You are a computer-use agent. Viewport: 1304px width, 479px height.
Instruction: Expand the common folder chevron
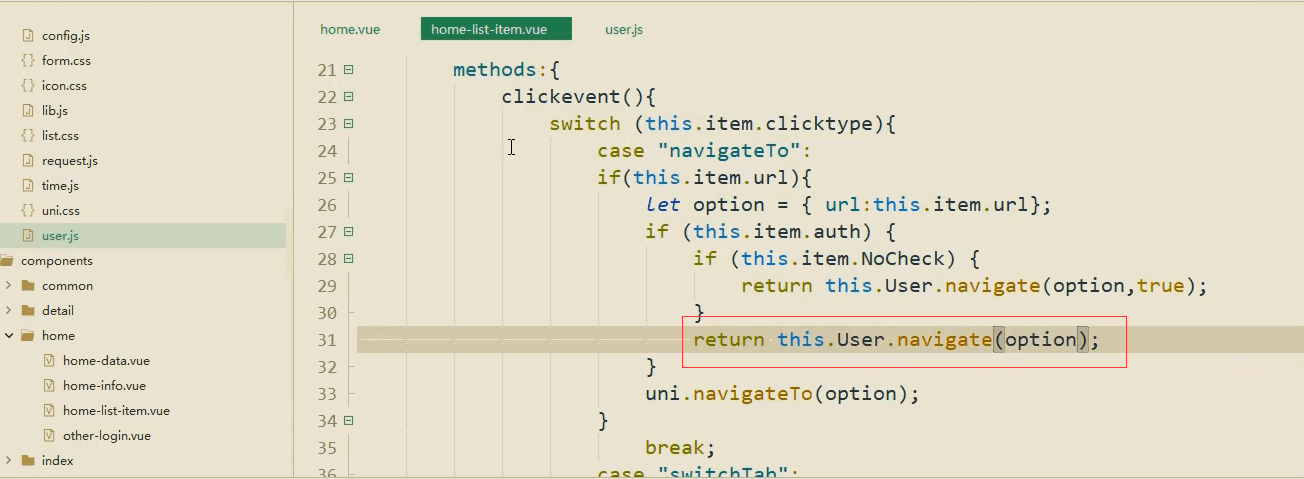[8, 285]
